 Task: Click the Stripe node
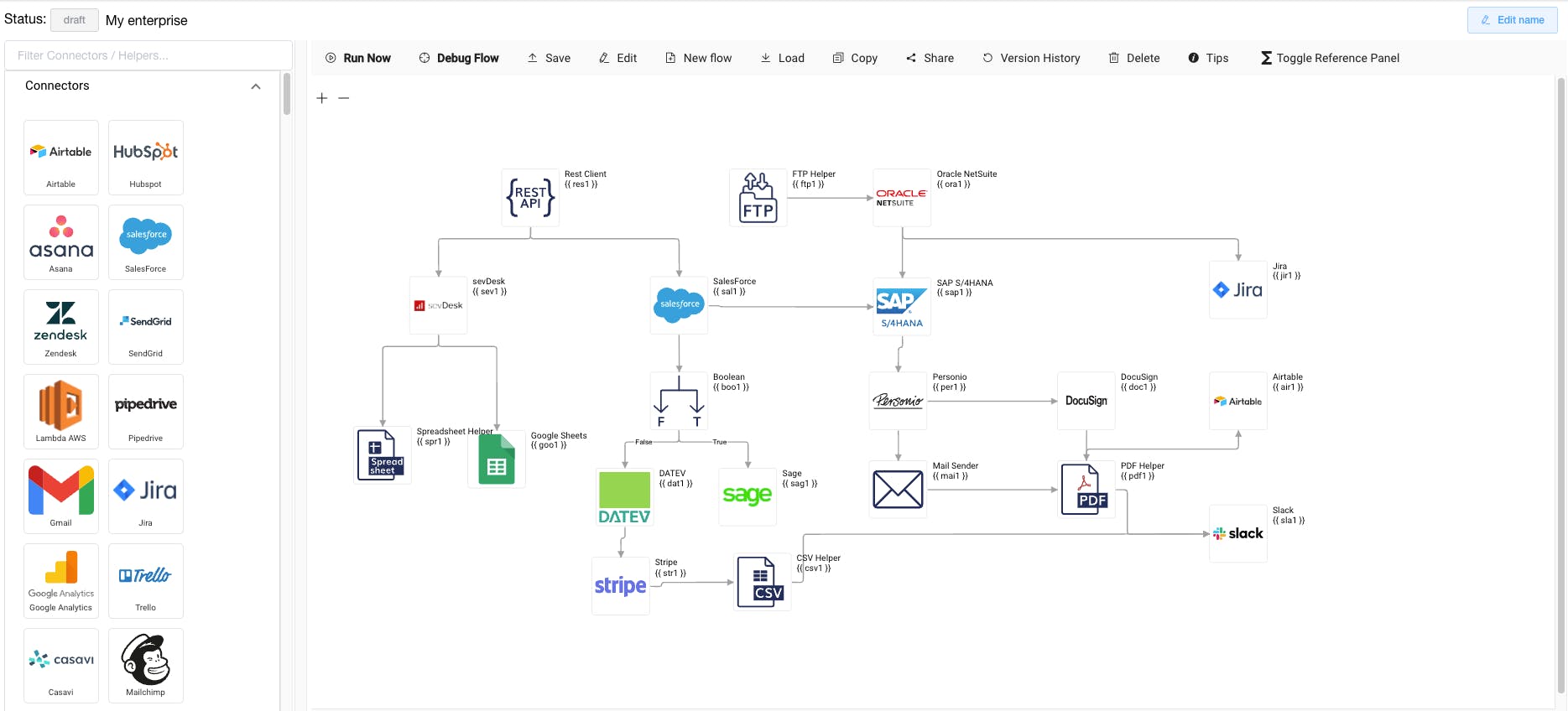621,586
